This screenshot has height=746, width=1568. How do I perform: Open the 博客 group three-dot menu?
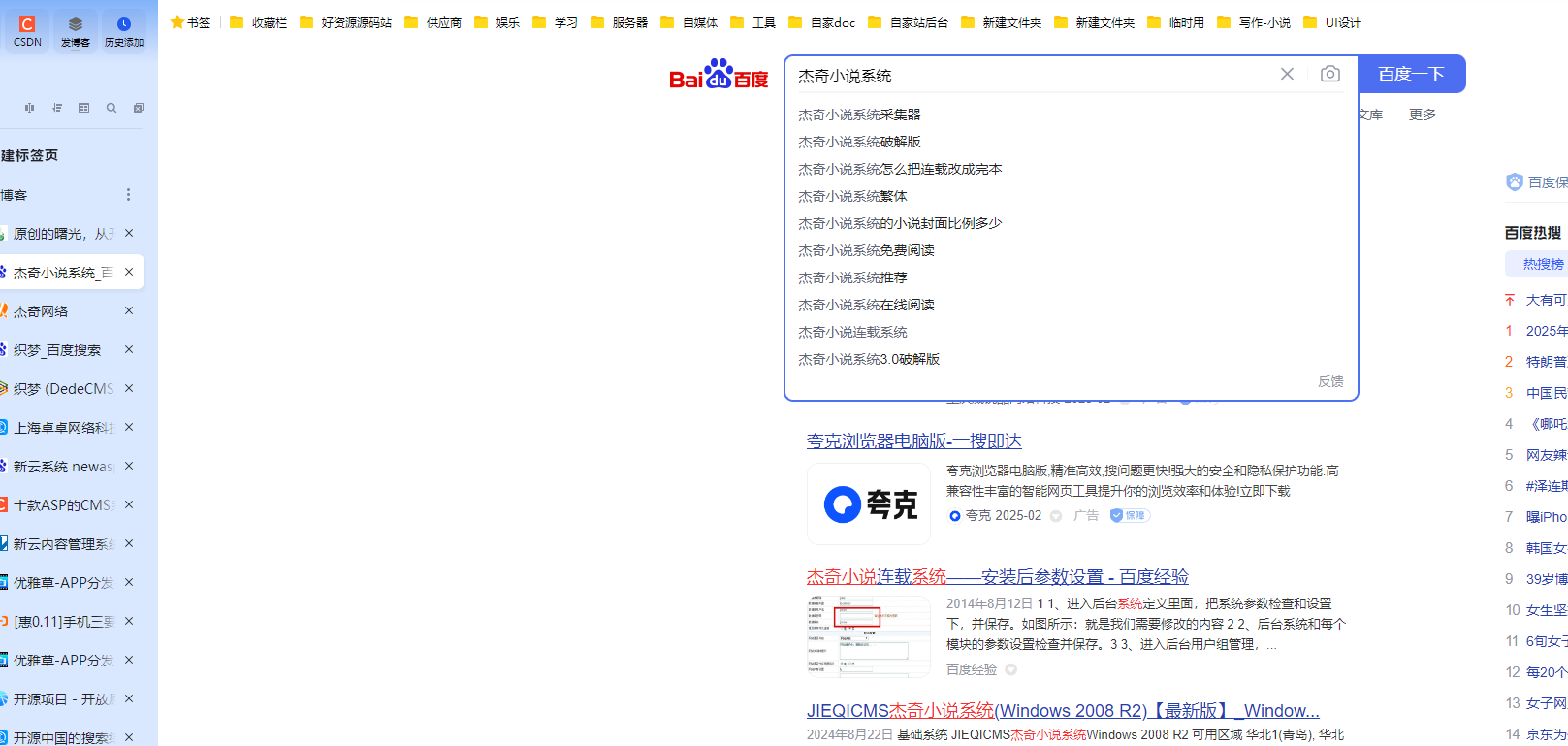tap(128, 195)
